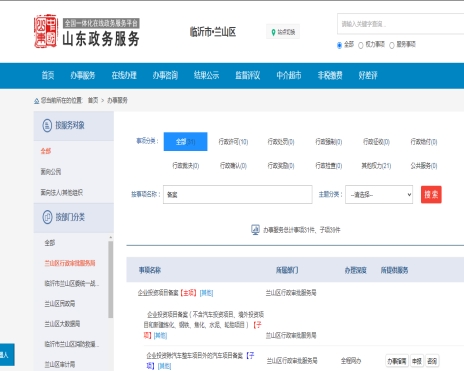Open 好差评 in the navigation bar
Screen dimensions: 464x371
click(x=368, y=75)
